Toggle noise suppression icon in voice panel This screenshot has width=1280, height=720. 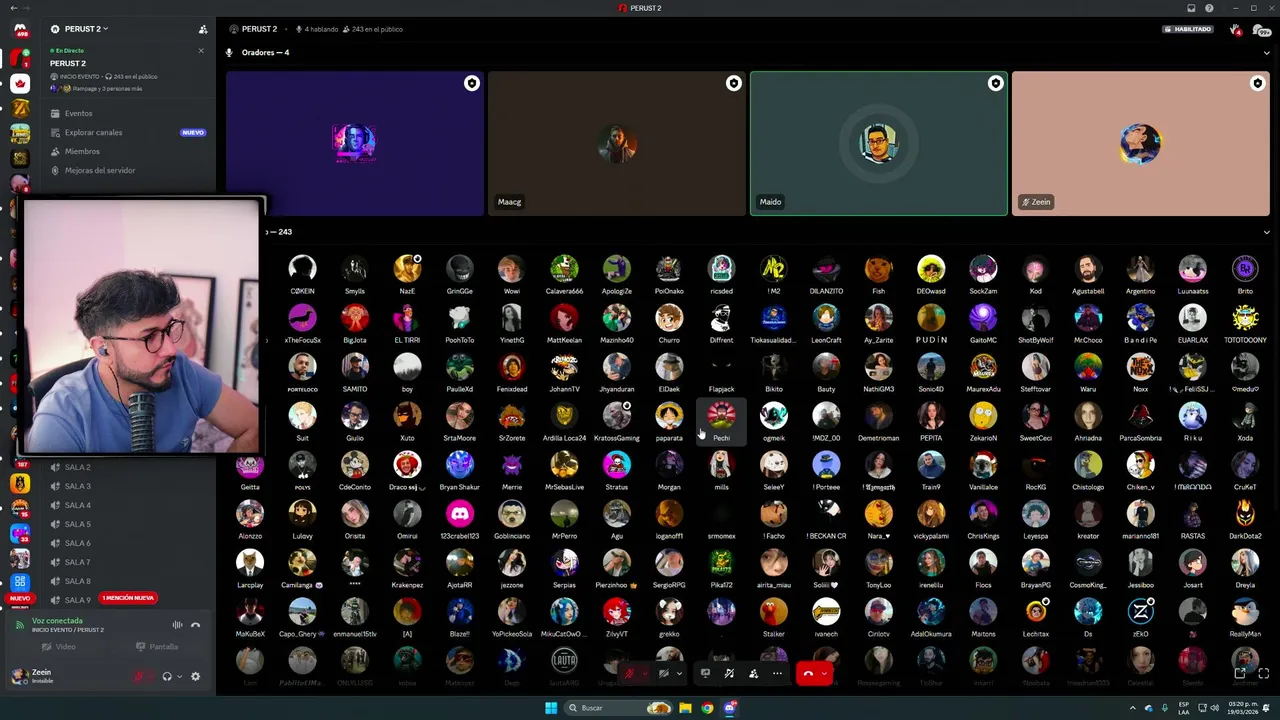coord(177,625)
